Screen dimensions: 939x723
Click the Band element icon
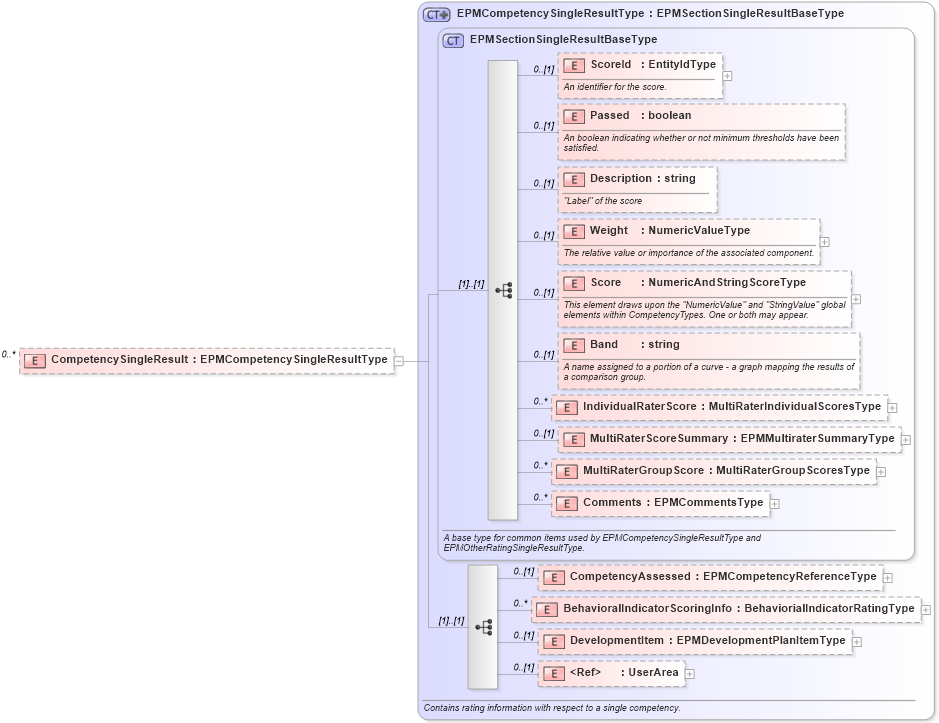(x=575, y=344)
